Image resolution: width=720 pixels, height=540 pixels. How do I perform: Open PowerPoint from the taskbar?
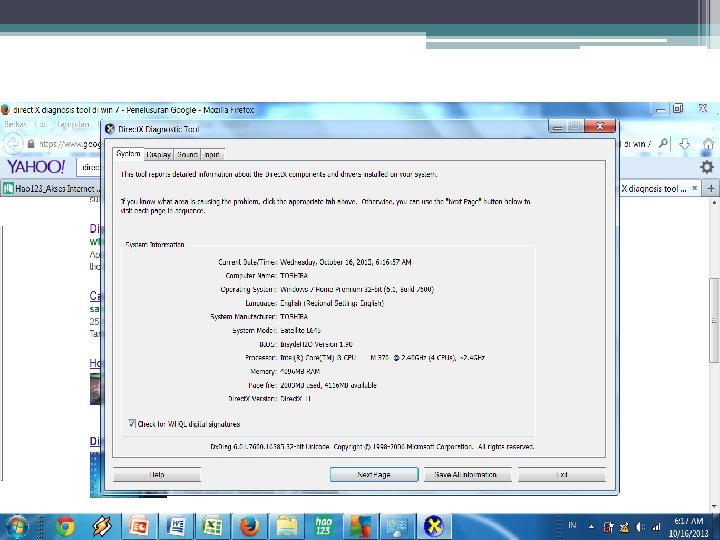tap(139, 526)
